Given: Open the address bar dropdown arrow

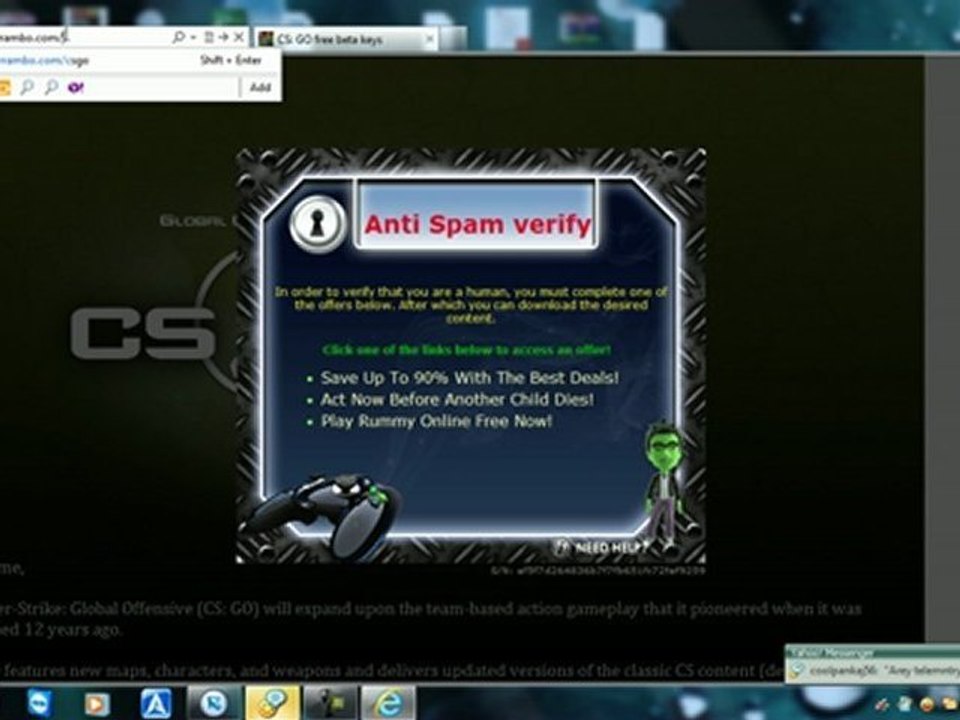Looking at the screenshot, I should [193, 38].
